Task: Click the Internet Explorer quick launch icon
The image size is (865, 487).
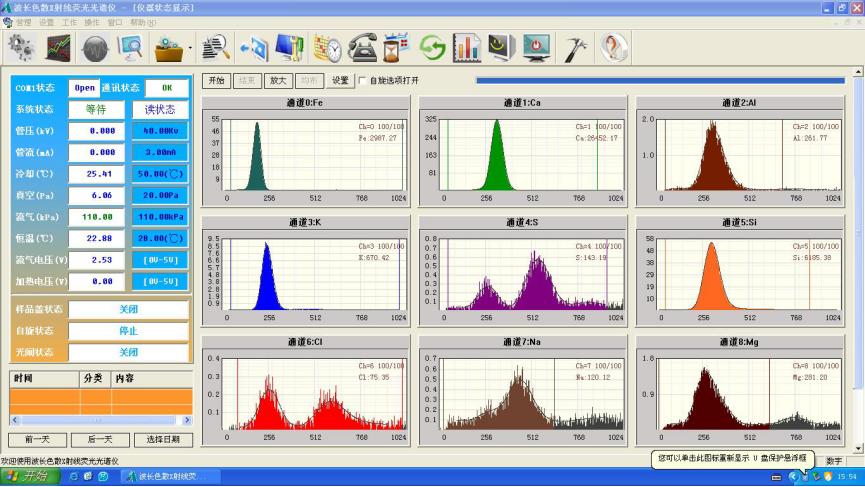Action: 73,477
